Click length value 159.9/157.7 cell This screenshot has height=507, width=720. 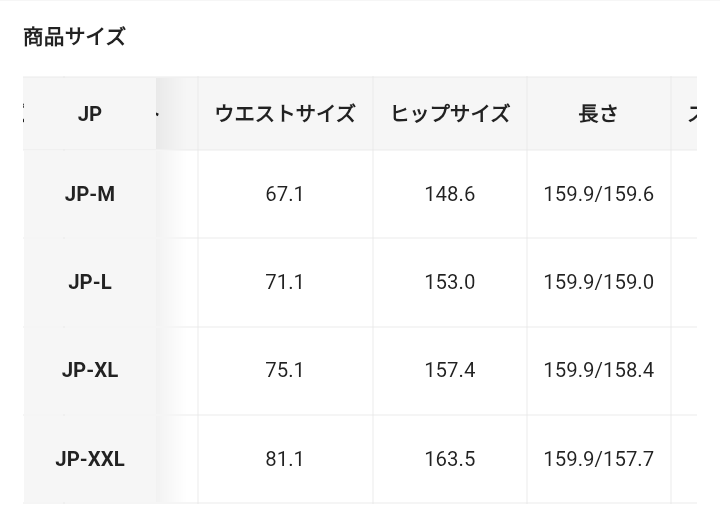click(599, 459)
